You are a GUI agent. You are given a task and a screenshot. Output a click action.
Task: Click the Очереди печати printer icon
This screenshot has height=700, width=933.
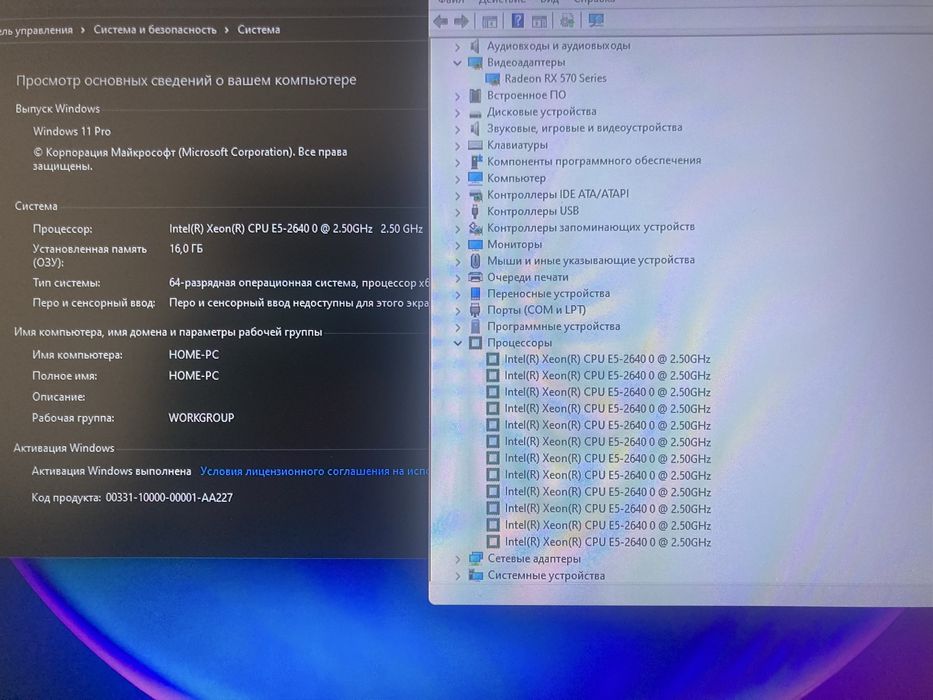point(475,277)
